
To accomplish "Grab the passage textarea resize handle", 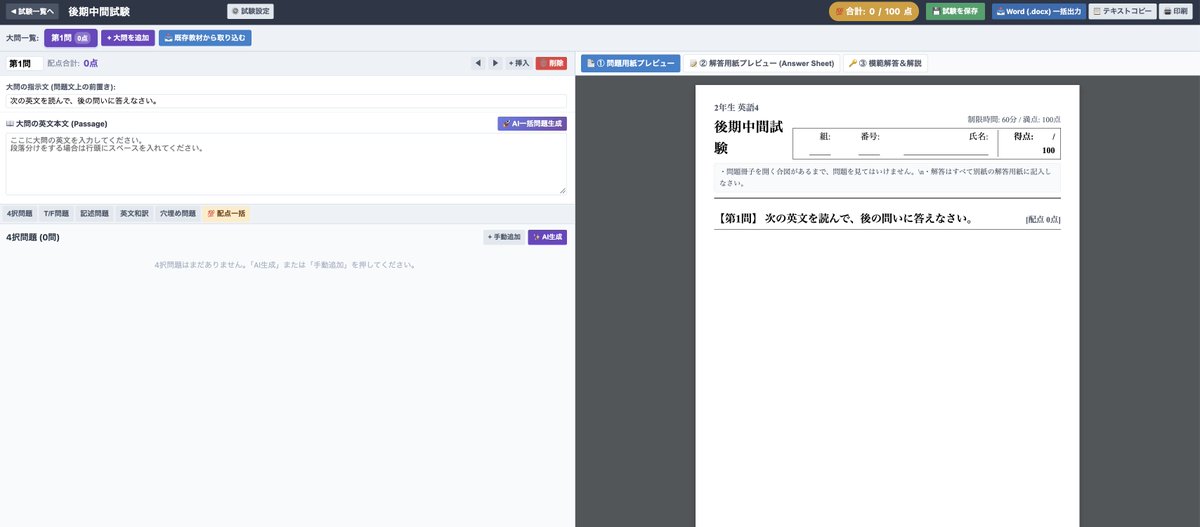I will 562,190.
